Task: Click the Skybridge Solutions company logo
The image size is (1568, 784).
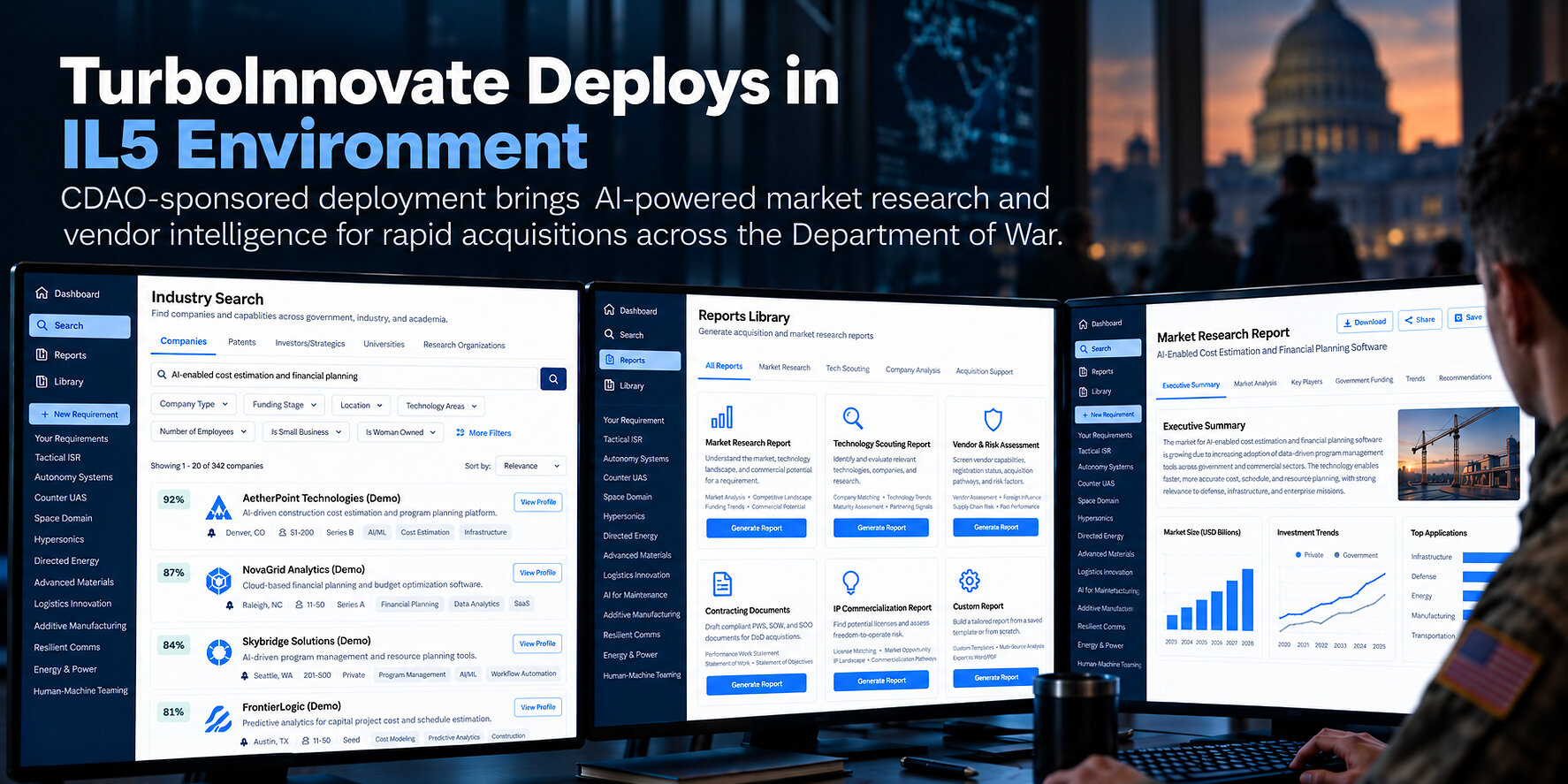Action: pyautogui.click(x=218, y=652)
